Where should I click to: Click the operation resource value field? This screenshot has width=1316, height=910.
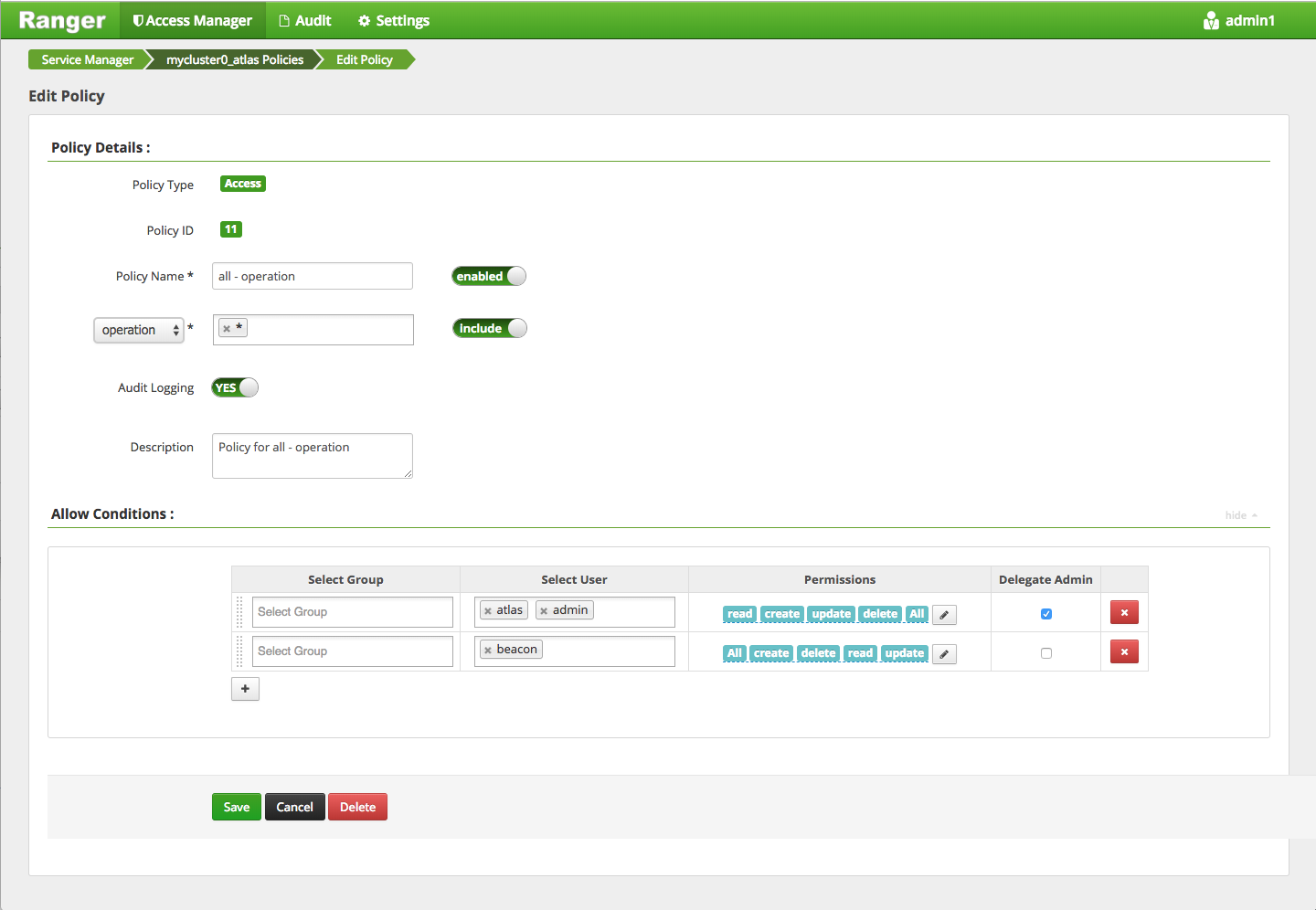pyautogui.click(x=313, y=330)
